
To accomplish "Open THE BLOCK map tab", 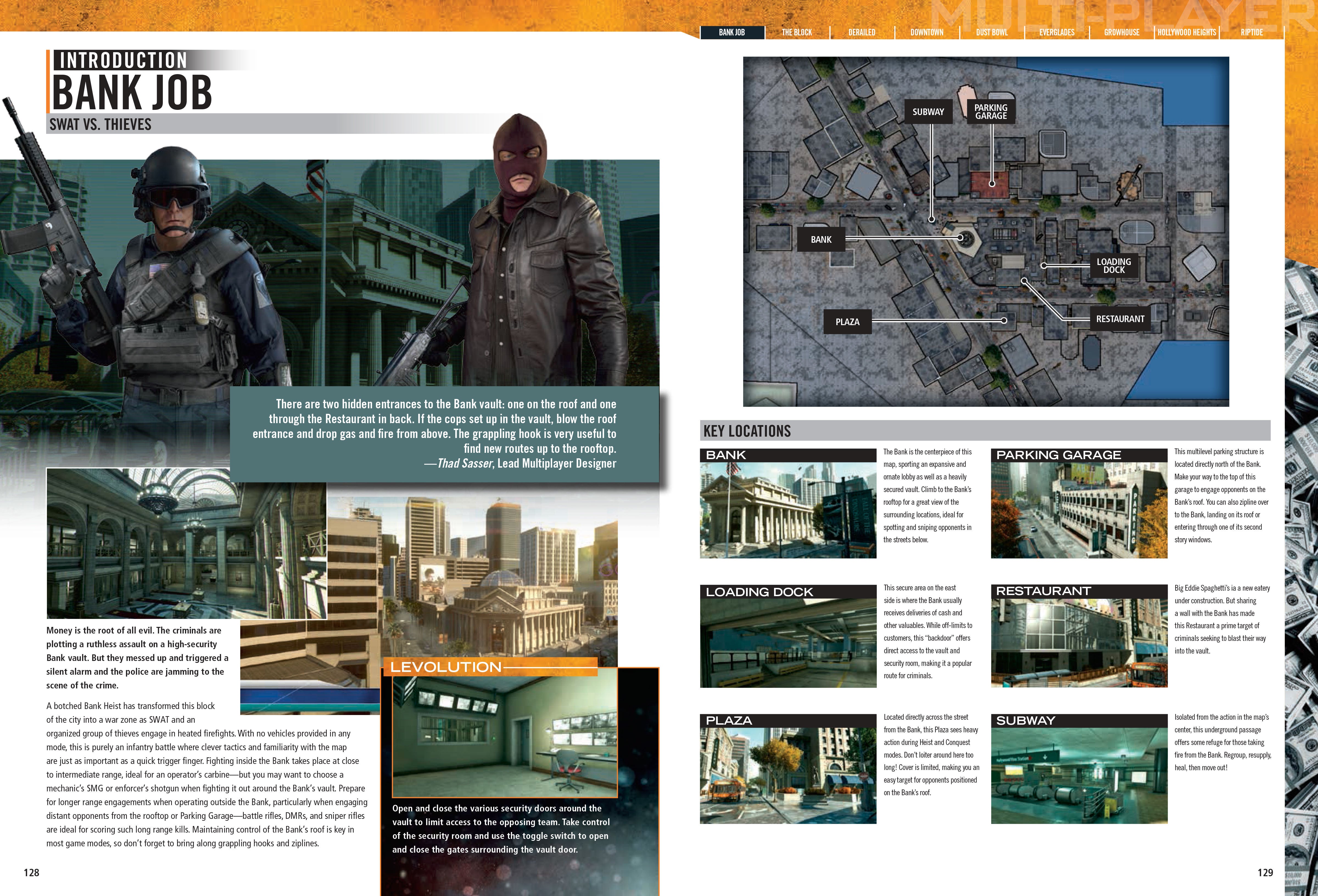I will point(797,32).
